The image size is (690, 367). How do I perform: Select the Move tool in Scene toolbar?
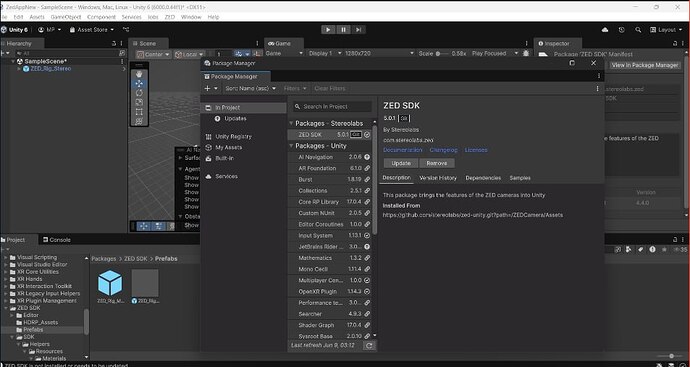139,84
